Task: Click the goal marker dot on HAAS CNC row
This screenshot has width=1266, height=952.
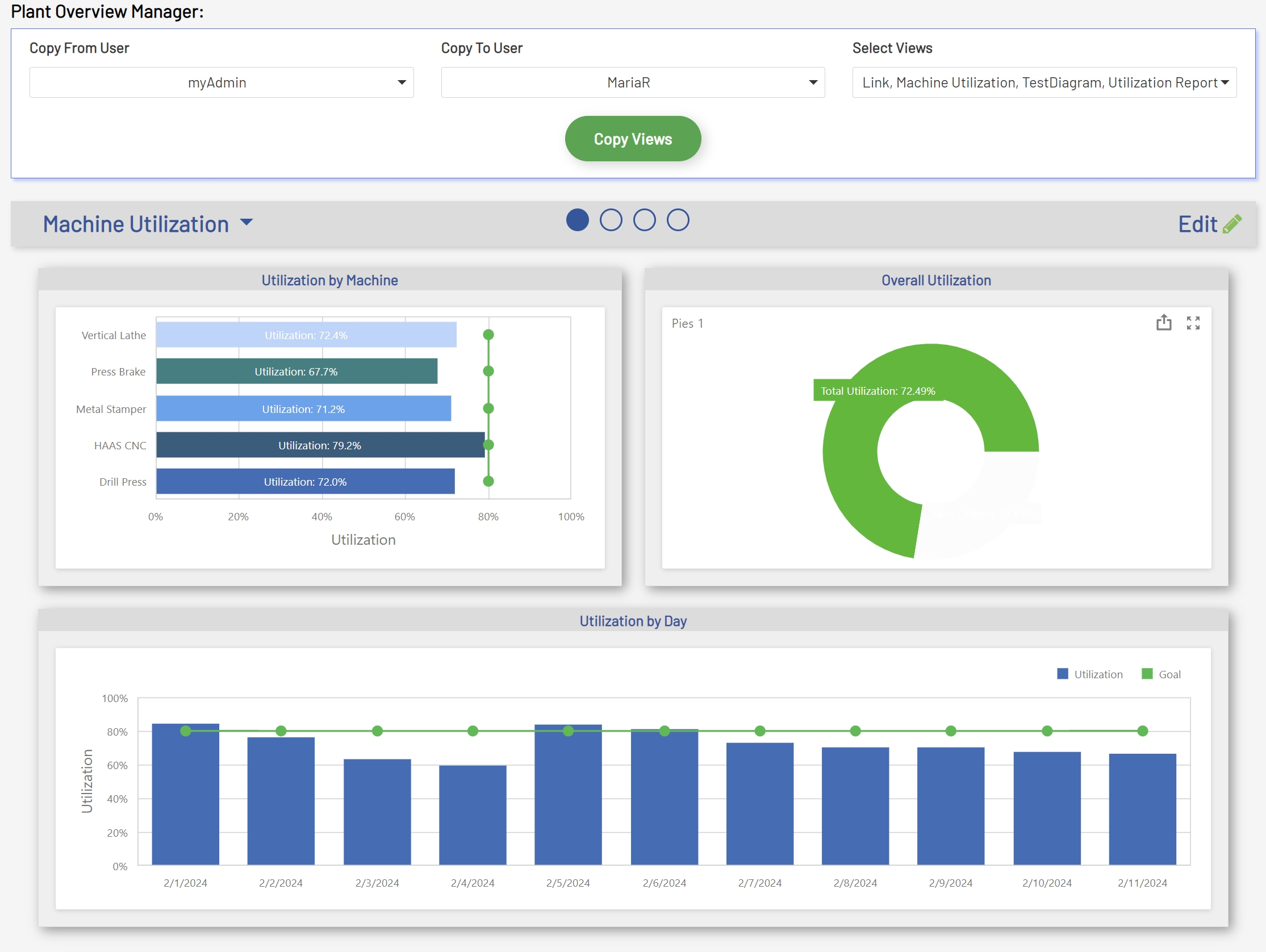Action: pyautogui.click(x=488, y=445)
